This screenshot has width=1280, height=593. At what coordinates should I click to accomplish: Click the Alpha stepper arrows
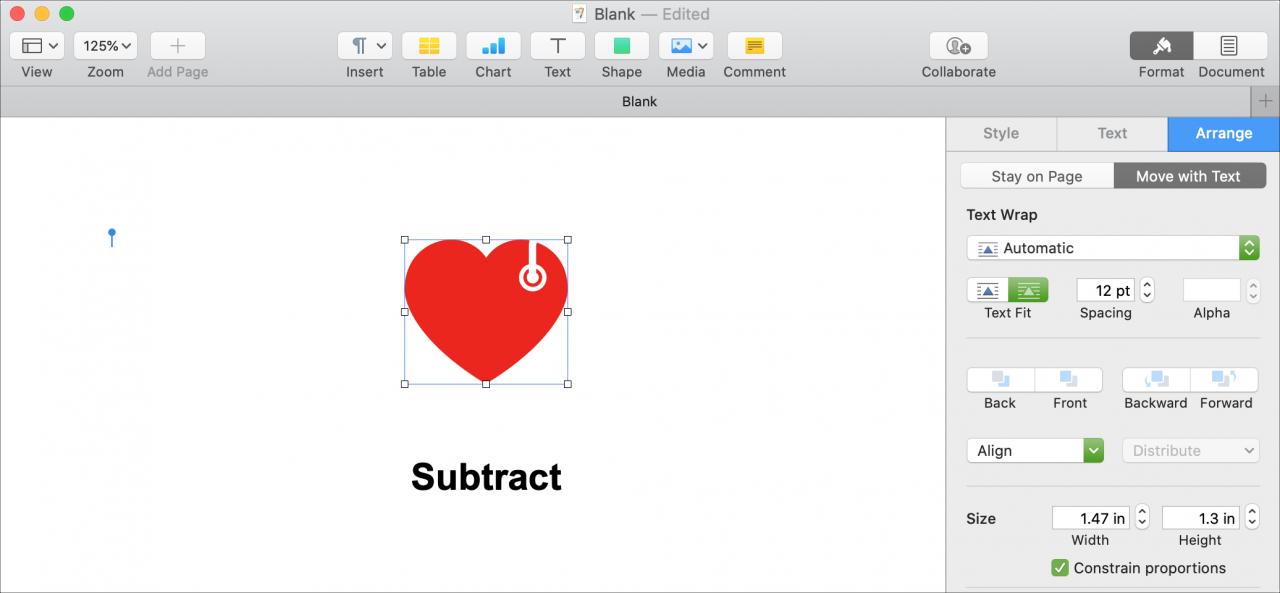(1253, 290)
